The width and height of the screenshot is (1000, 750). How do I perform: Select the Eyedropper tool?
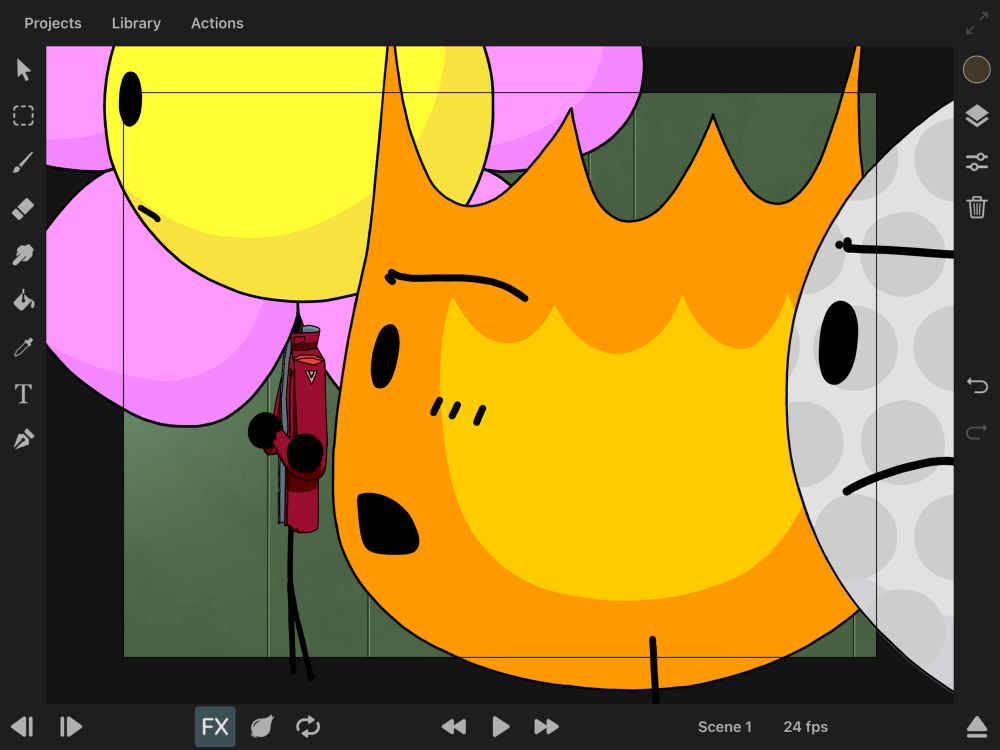tap(24, 347)
